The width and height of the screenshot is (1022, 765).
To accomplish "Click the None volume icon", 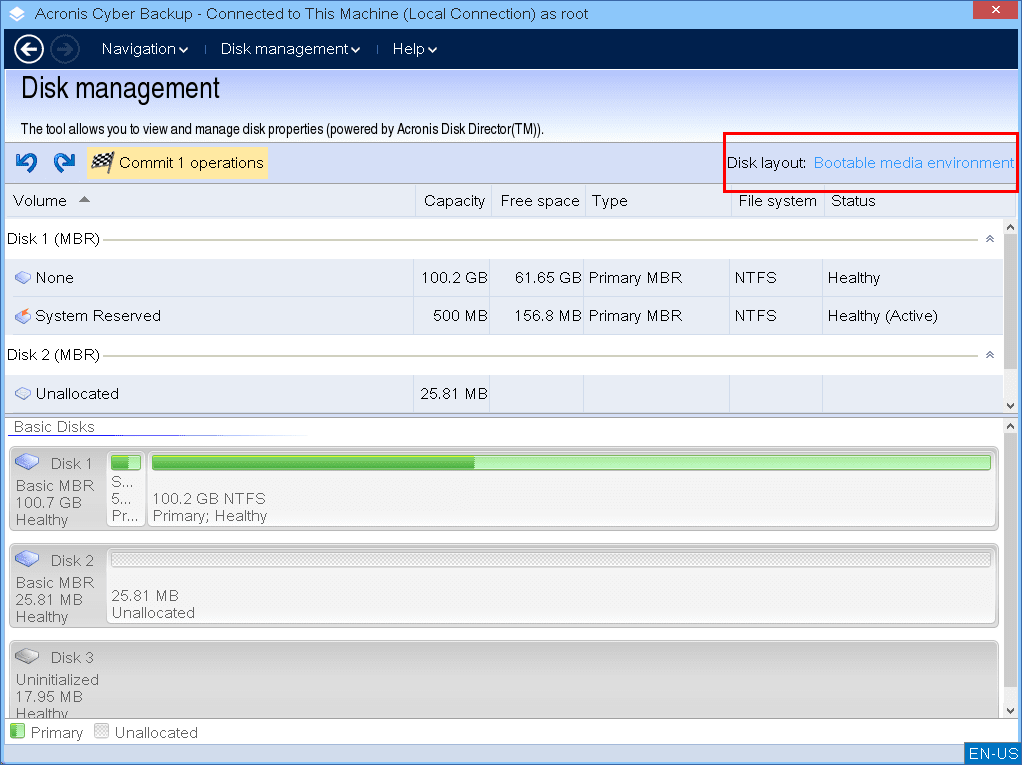I will pos(23,278).
